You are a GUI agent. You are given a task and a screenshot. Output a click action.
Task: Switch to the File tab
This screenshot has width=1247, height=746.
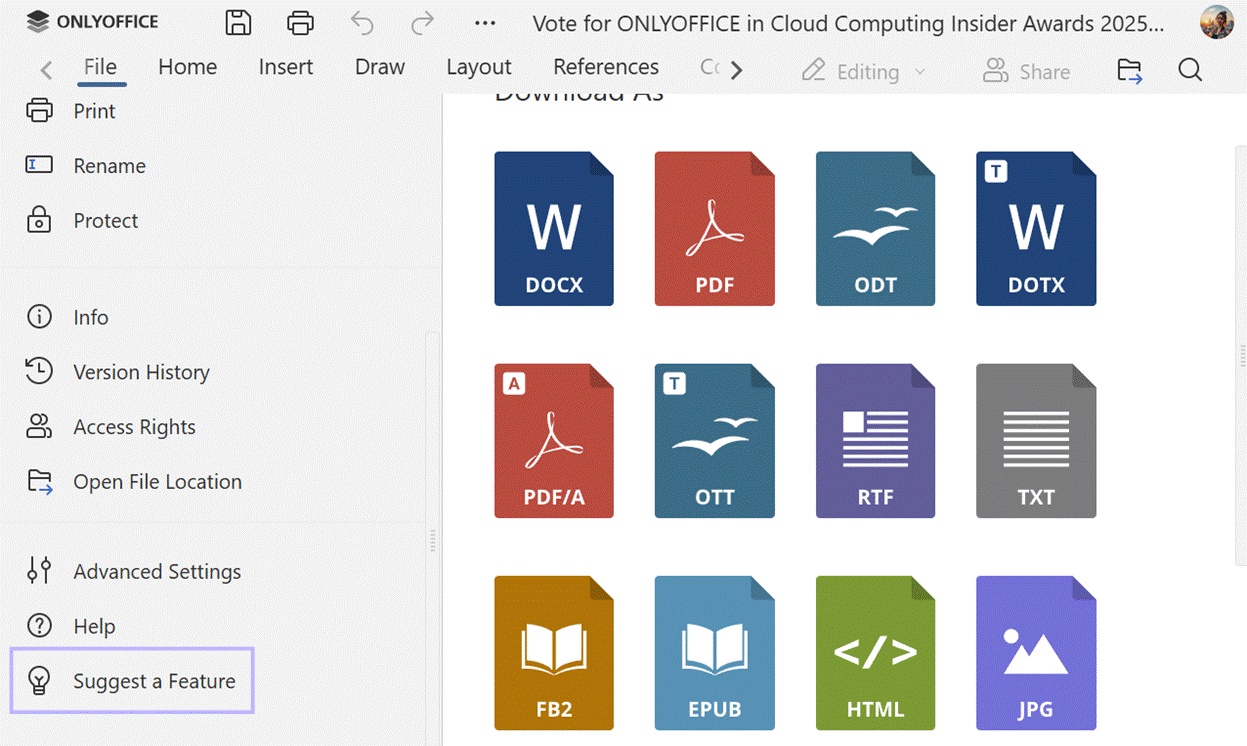coord(100,67)
